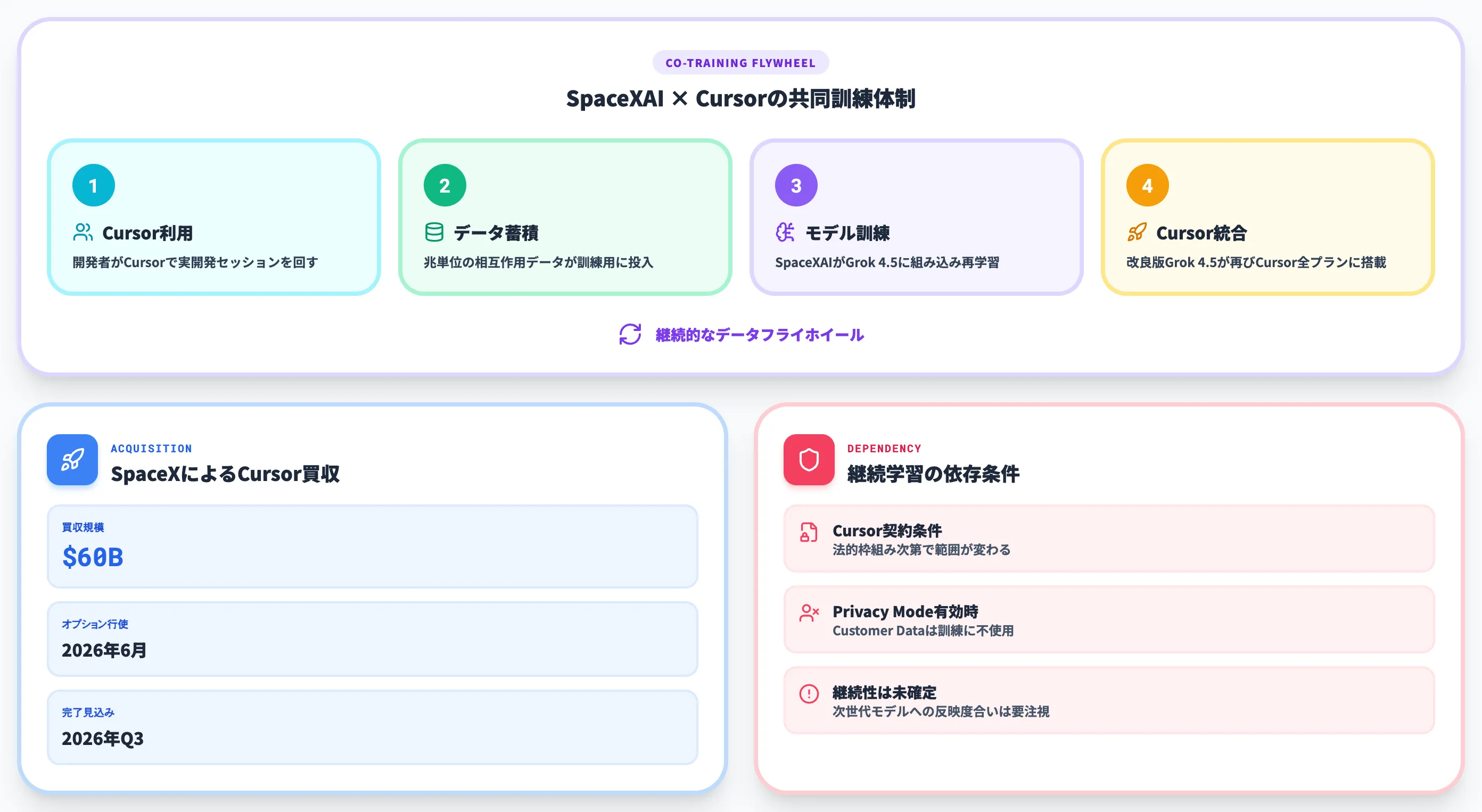Click the blue rocket icon tile for ACQUISITION
This screenshot has height=812, width=1482.
pyautogui.click(x=72, y=460)
